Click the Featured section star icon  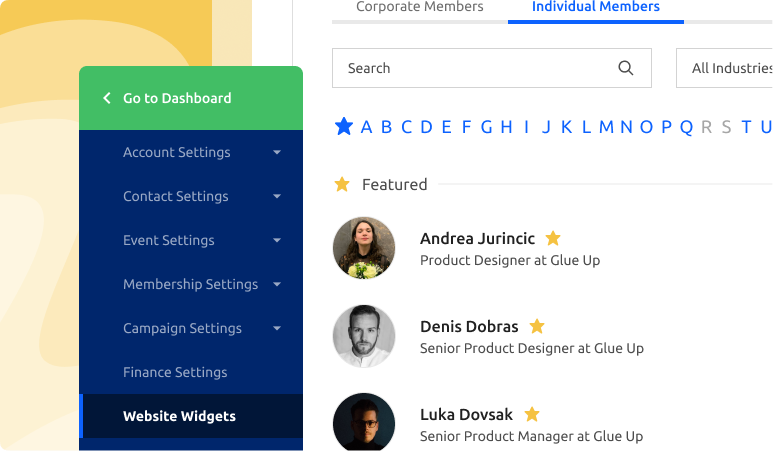pos(342,185)
